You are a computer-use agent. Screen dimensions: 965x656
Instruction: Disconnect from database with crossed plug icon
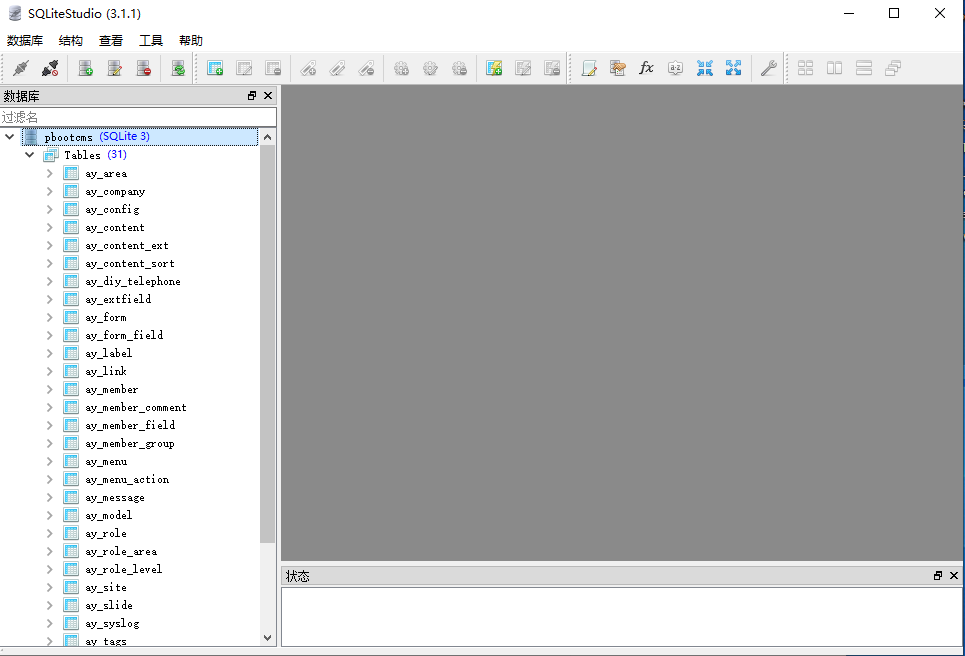pyautogui.click(x=50, y=68)
